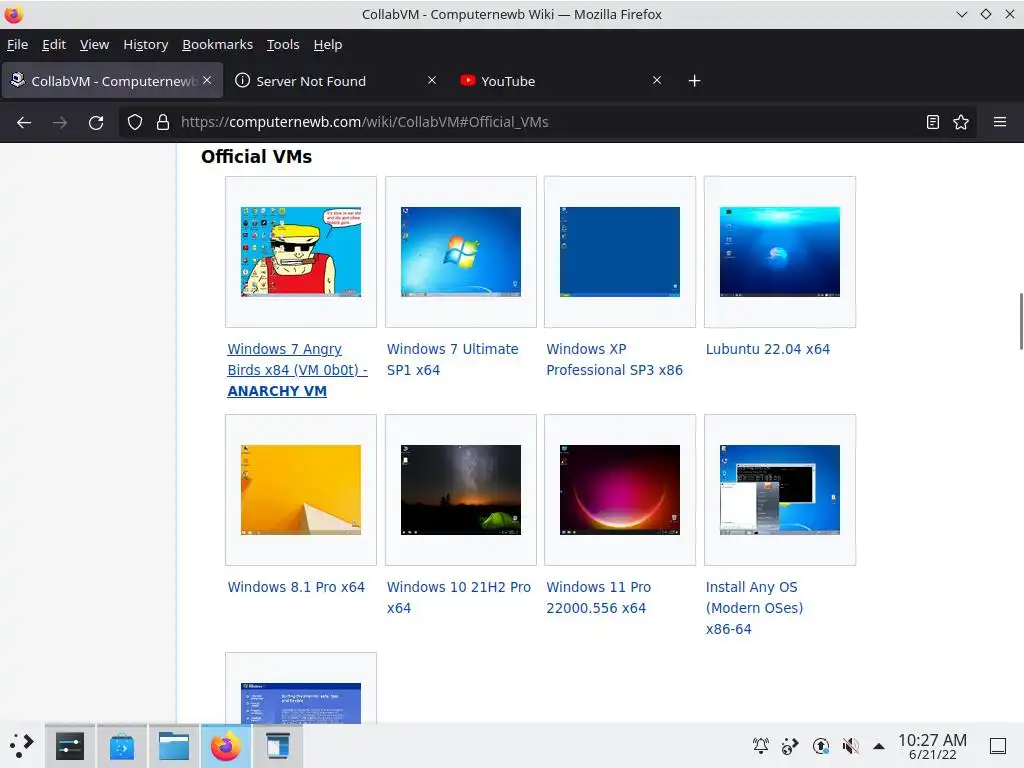Open Windows 11 Pro 22000.556 x64 link
Image resolution: width=1024 pixels, height=768 pixels.
pos(599,598)
